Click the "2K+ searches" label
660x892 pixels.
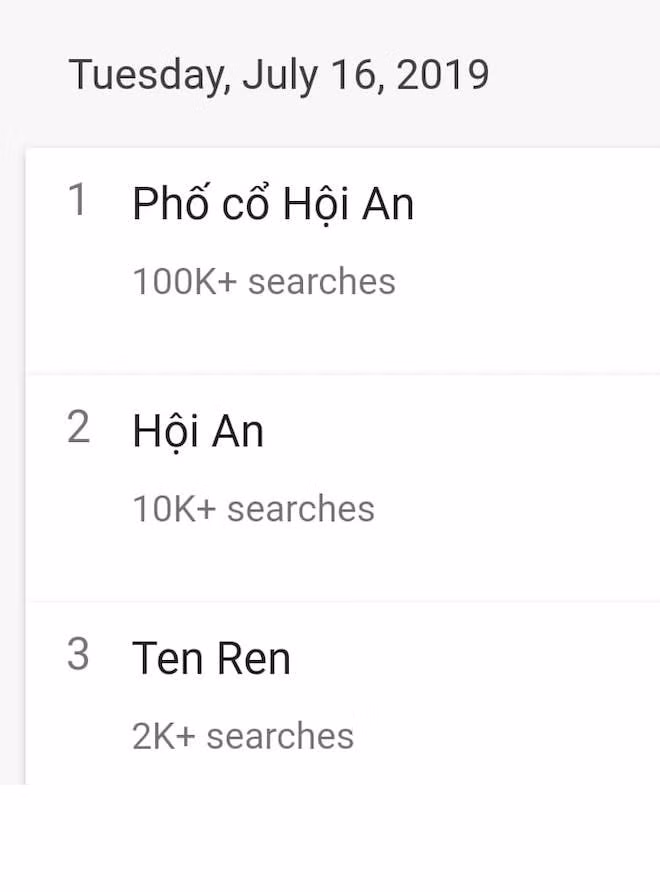244,735
